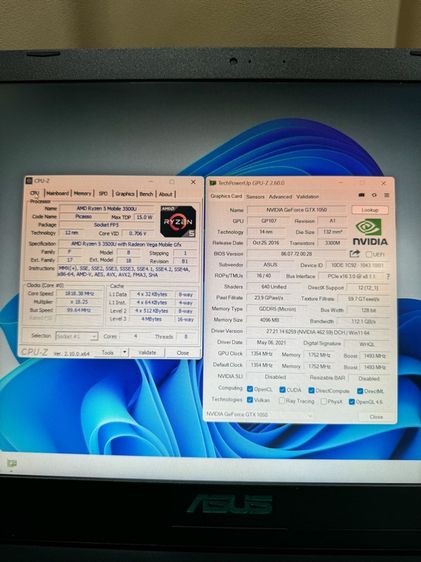Click the NVIDIA logo in GPU-Z
Image resolution: width=421 pixels, height=562 pixels.
[370, 232]
